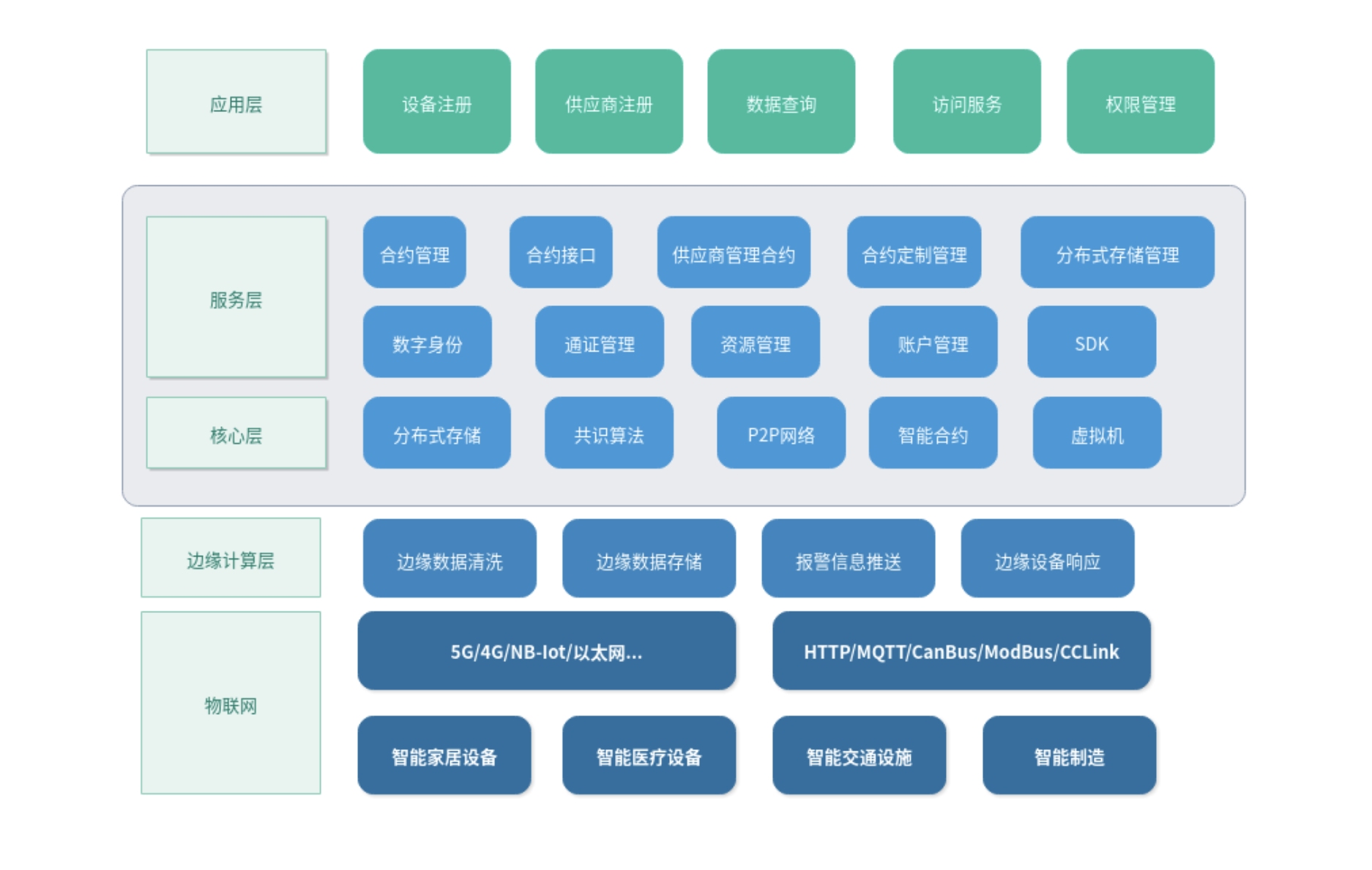Open the 数据查询 block
The width and height of the screenshot is (1372, 870).
coord(781,102)
